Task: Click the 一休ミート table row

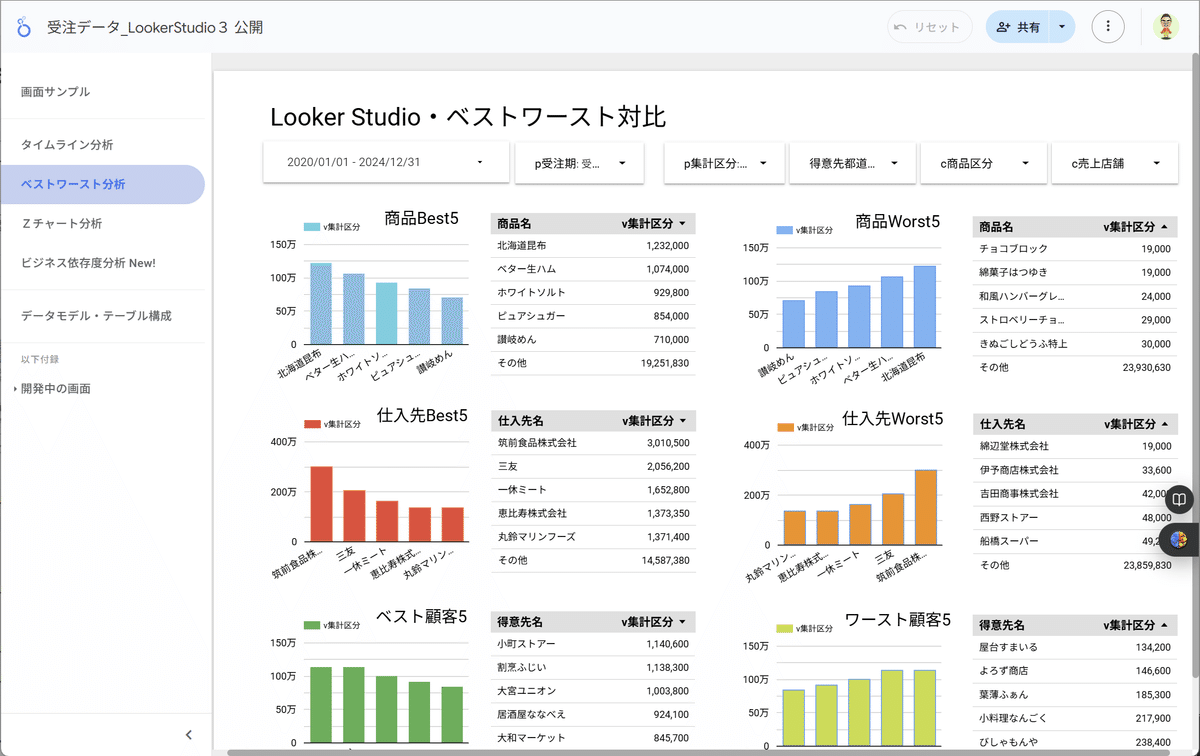Action: (x=593, y=490)
